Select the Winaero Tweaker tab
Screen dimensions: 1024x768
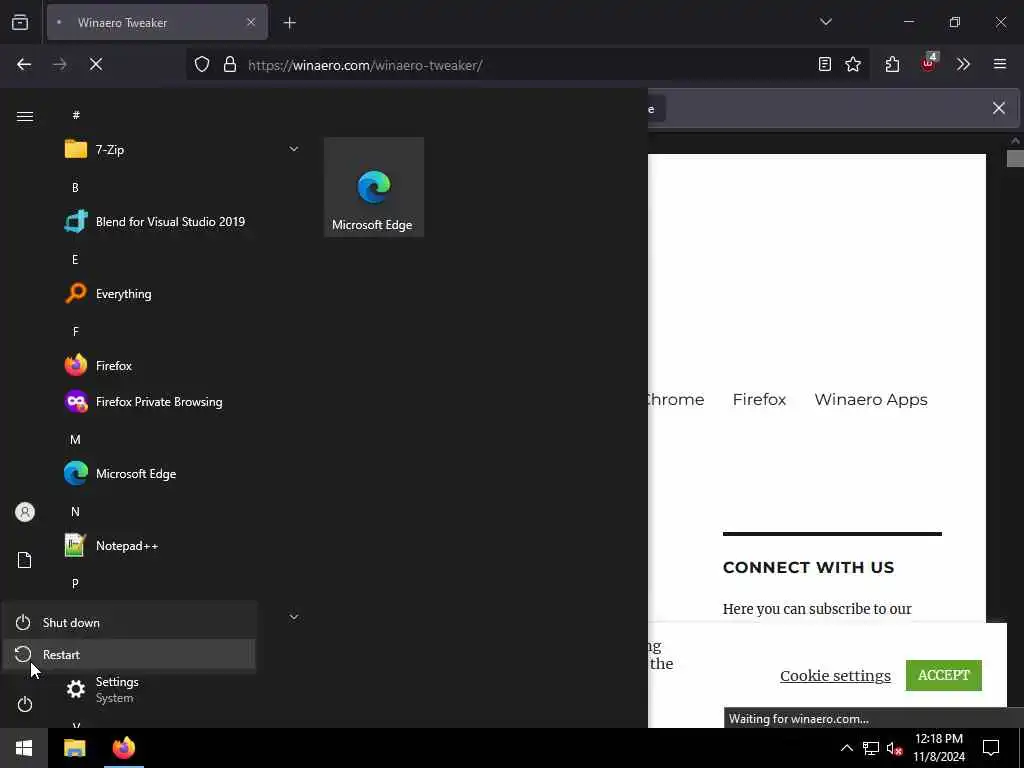[157, 22]
